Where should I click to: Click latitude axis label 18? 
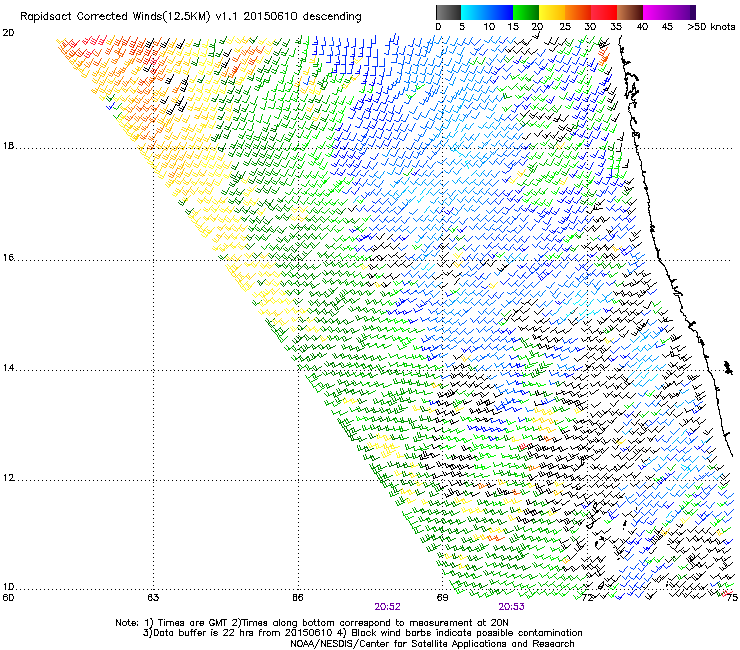pyautogui.click(x=8, y=146)
